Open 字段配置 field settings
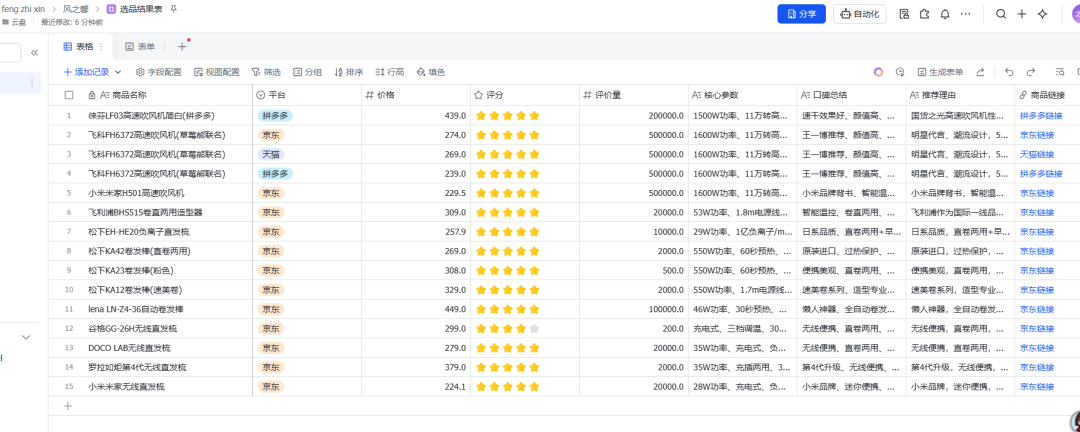This screenshot has width=1080, height=432. click(158, 72)
